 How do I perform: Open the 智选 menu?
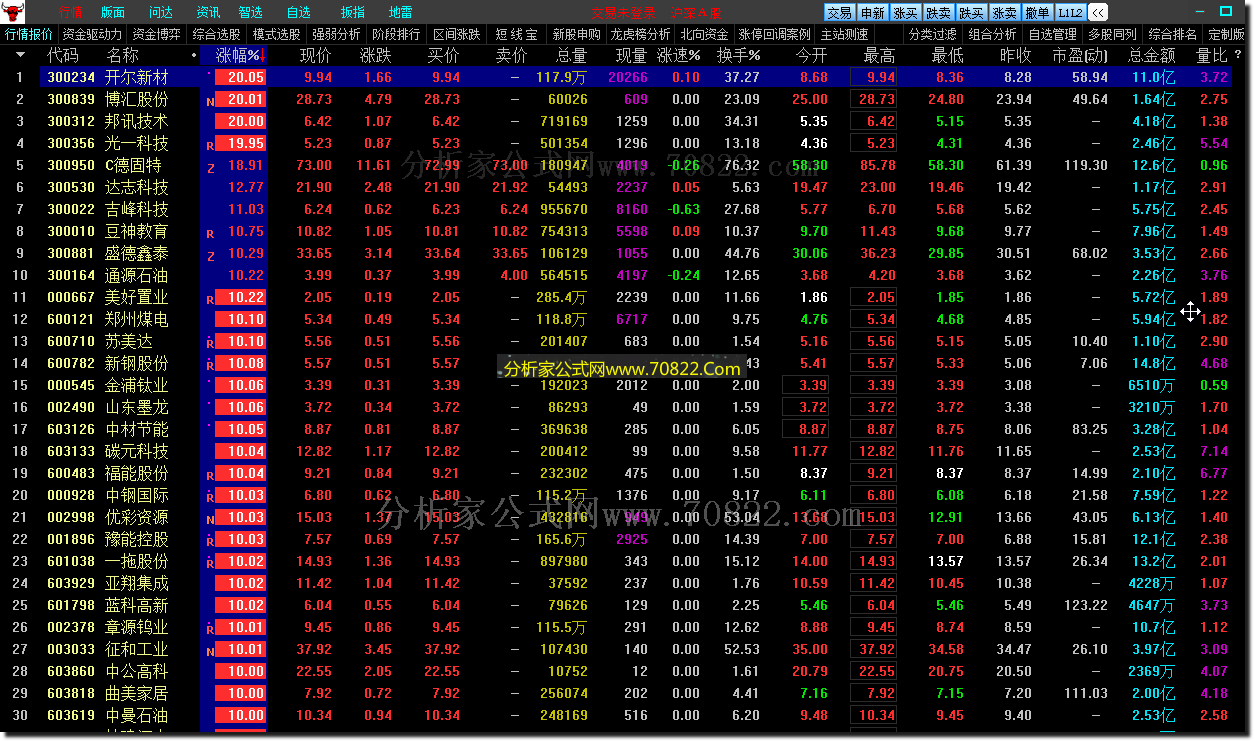251,13
